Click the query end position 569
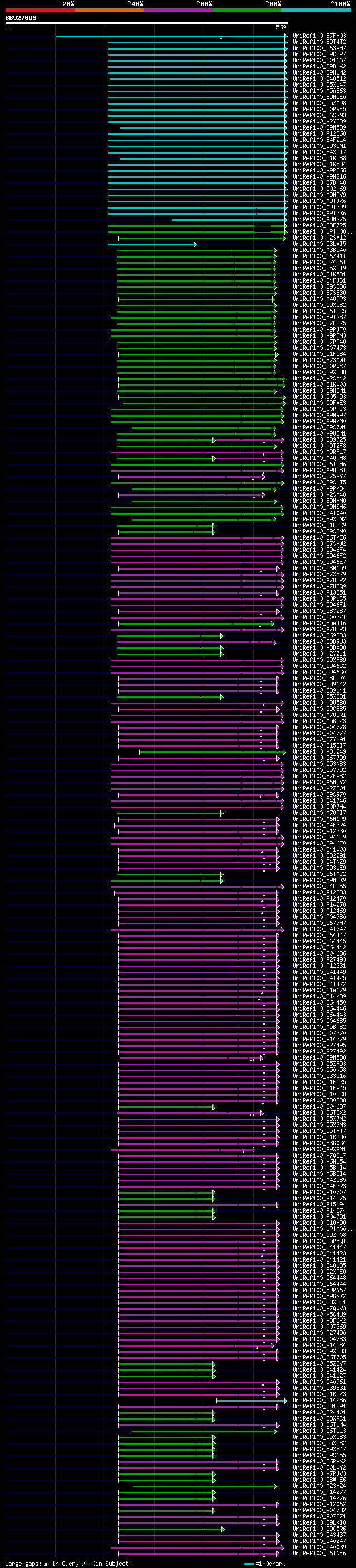The width and height of the screenshot is (356, 1568). pos(281,27)
